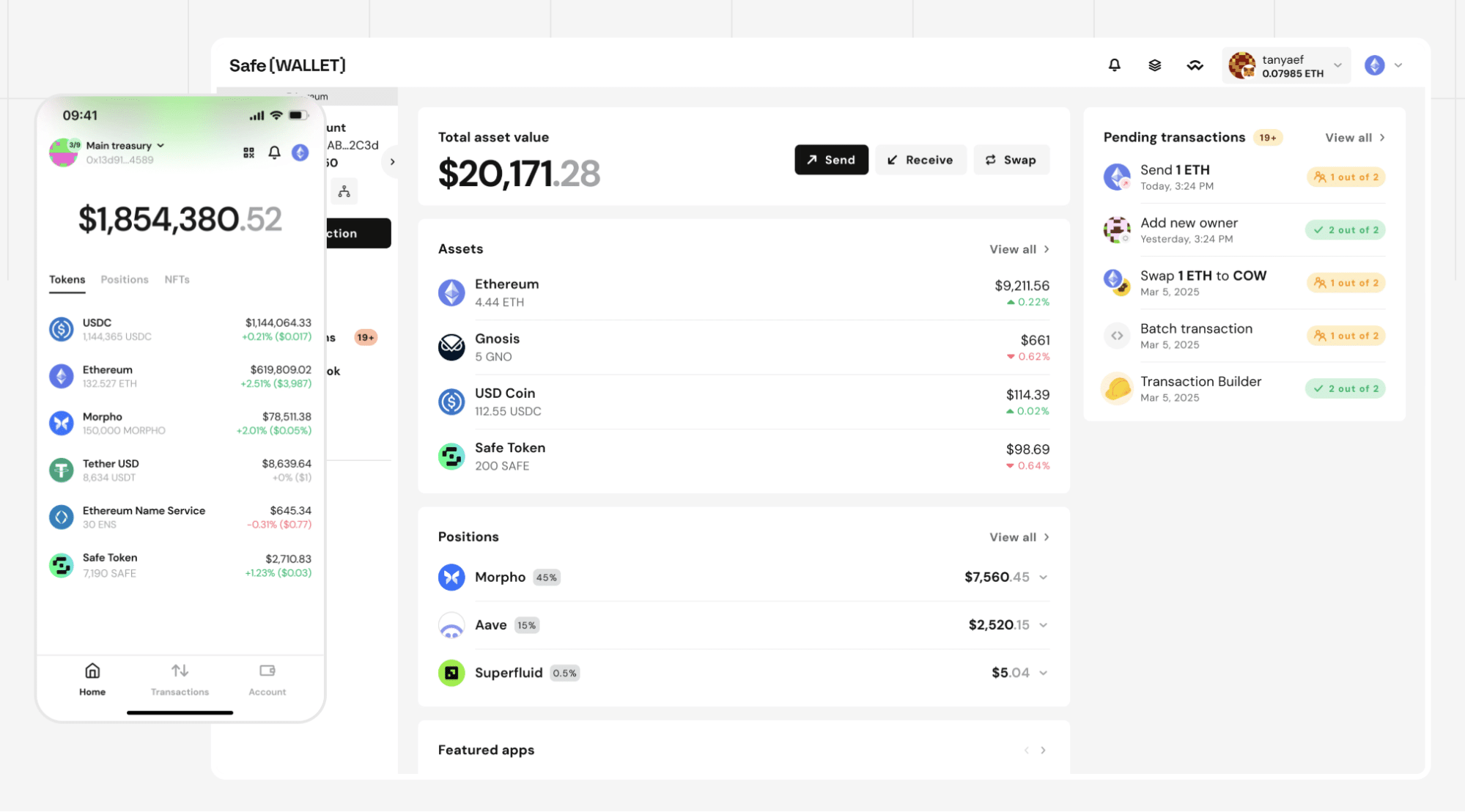Image resolution: width=1465 pixels, height=812 pixels.
Task: Open the Transaction Builder entry
Action: point(1244,388)
